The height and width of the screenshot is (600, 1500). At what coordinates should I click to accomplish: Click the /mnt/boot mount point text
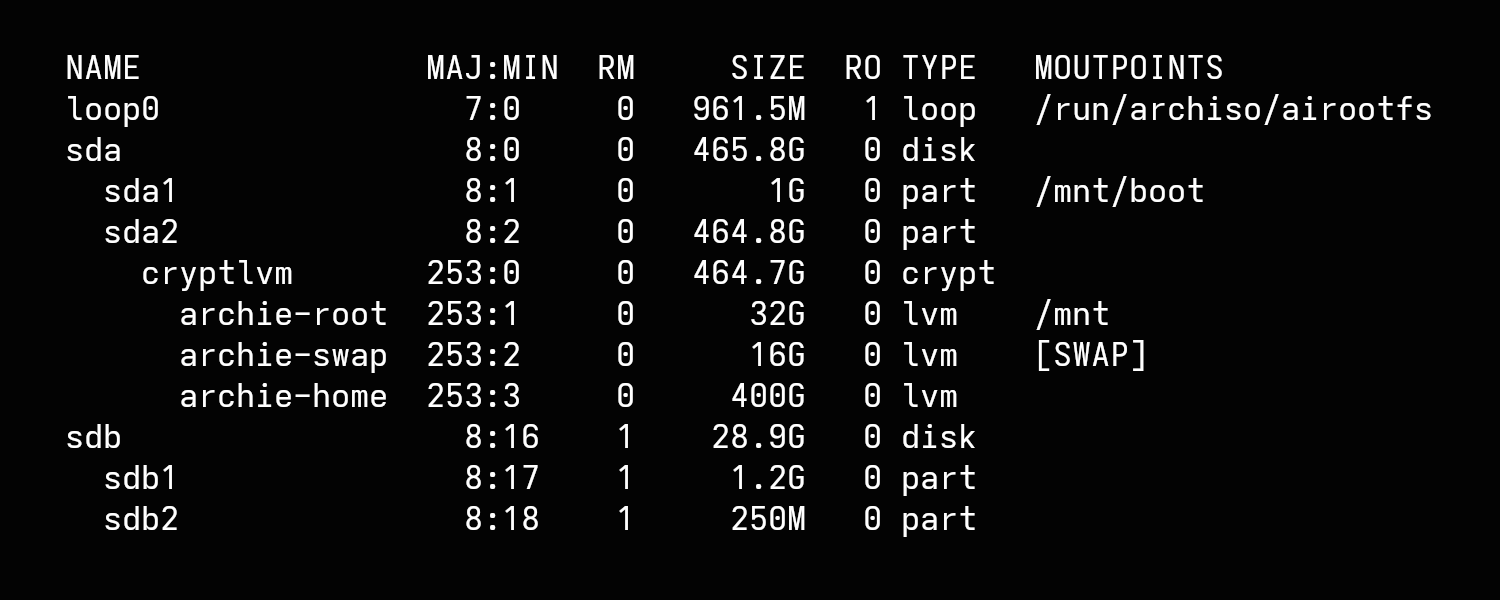pyautogui.click(x=1119, y=191)
